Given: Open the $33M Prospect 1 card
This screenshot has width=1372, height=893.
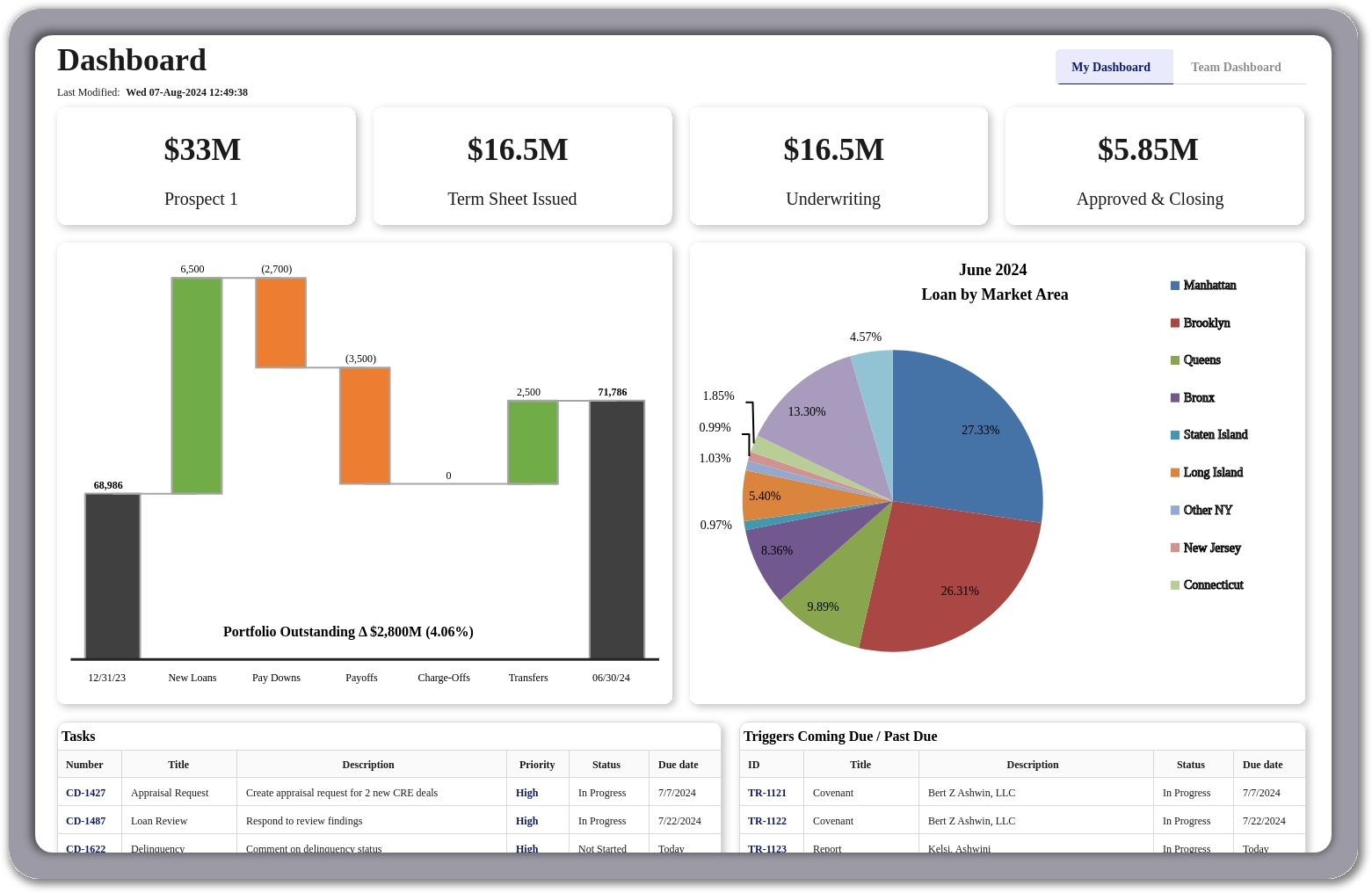Looking at the screenshot, I should tap(207, 167).
